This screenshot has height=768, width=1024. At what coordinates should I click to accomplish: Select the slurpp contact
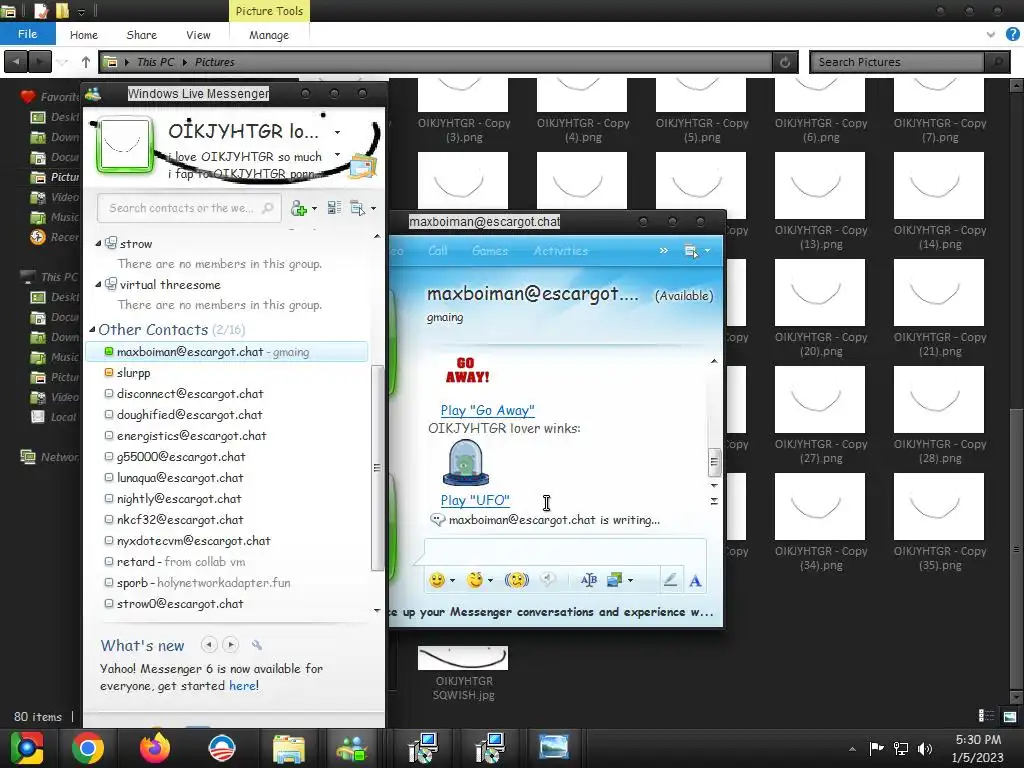tap(133, 373)
